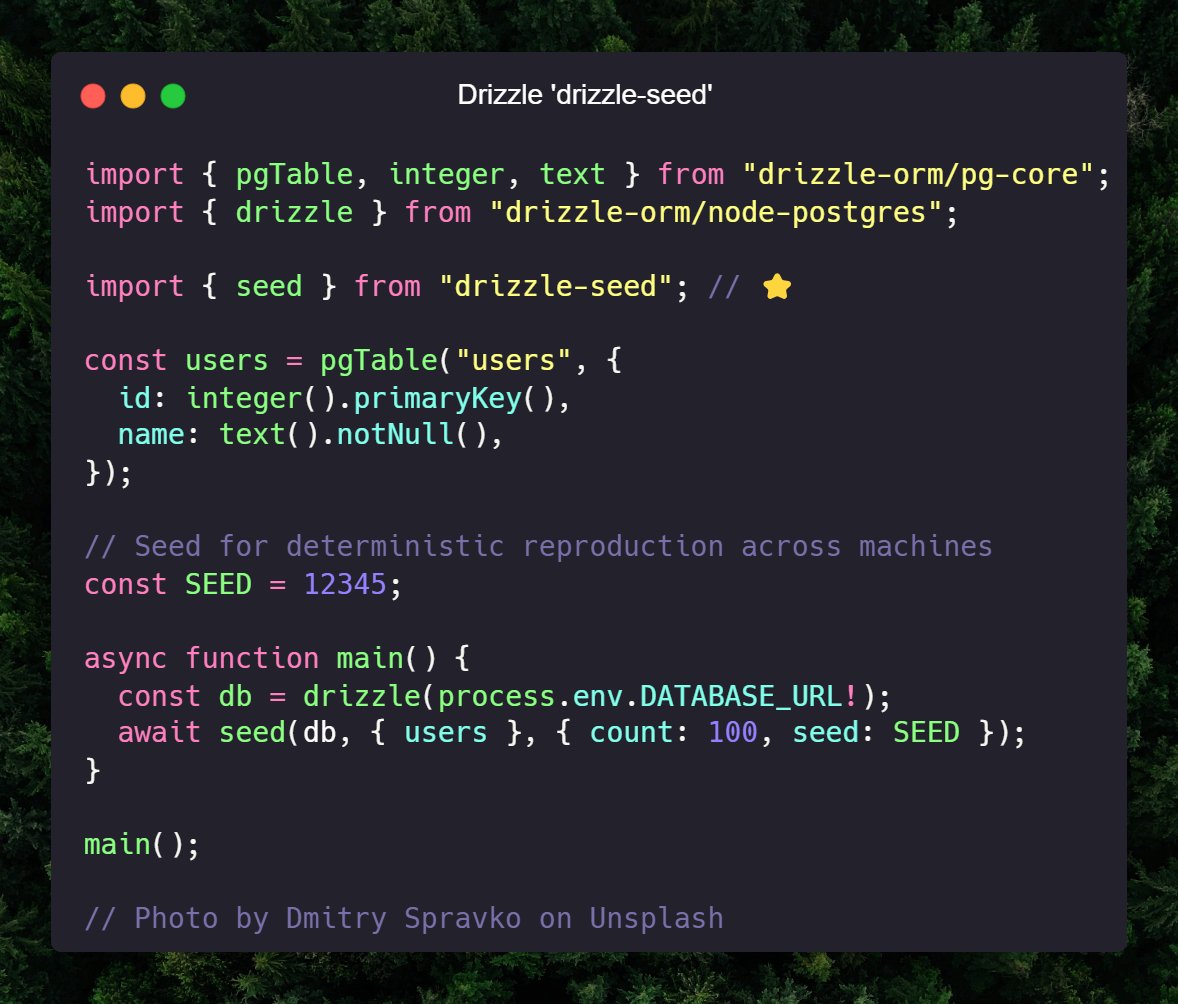Click the string "drizzle-orm/pg-core"
1178x1004 pixels.
[x=917, y=174]
